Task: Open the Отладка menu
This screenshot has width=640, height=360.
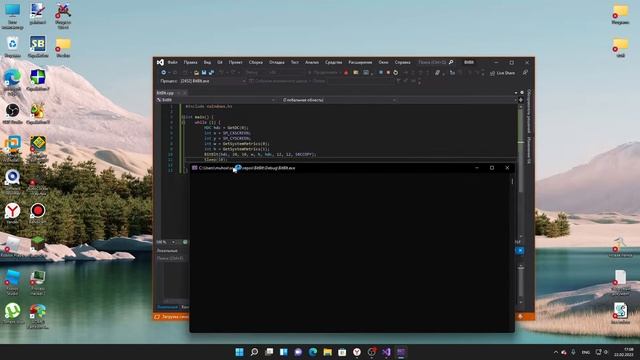Action: (277, 62)
